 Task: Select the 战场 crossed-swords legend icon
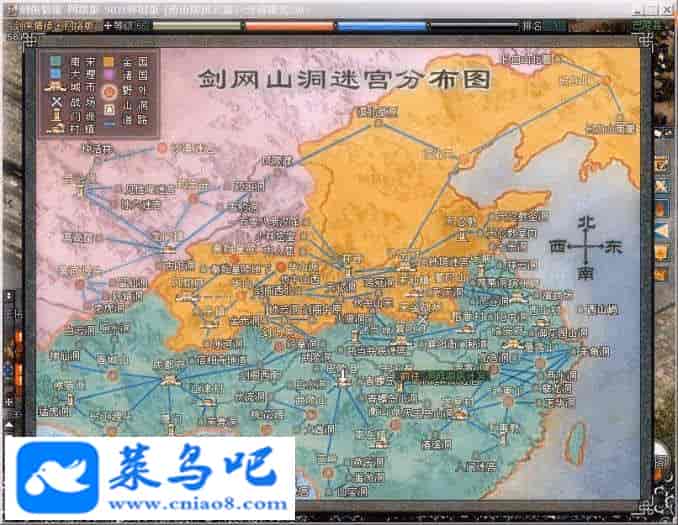point(56,102)
